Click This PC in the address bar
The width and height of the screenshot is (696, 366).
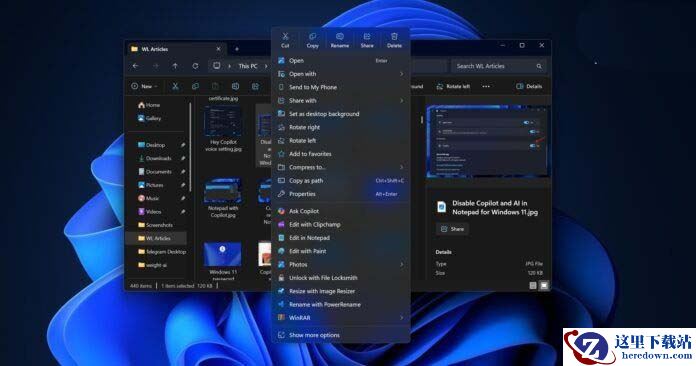point(248,66)
